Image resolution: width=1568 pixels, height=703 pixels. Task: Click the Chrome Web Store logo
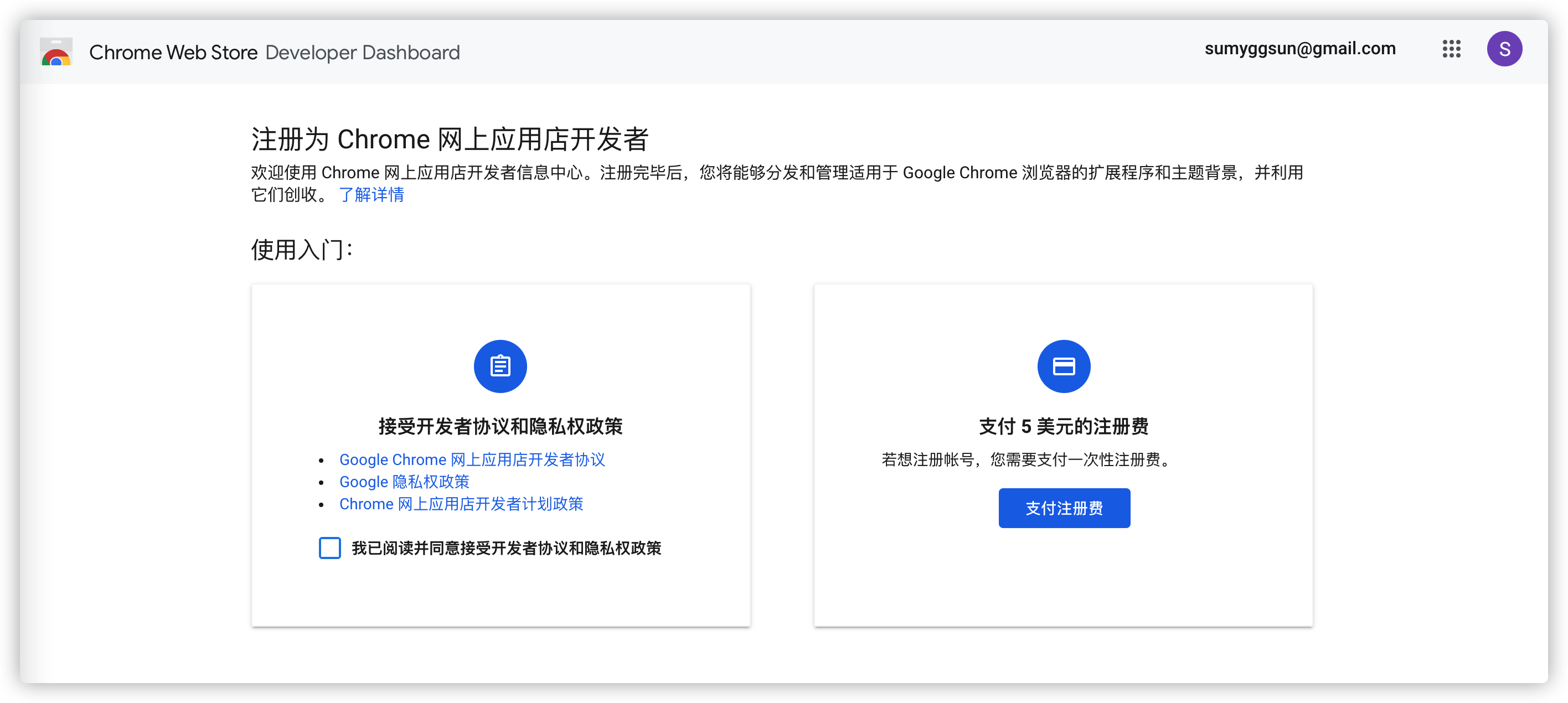[x=56, y=53]
